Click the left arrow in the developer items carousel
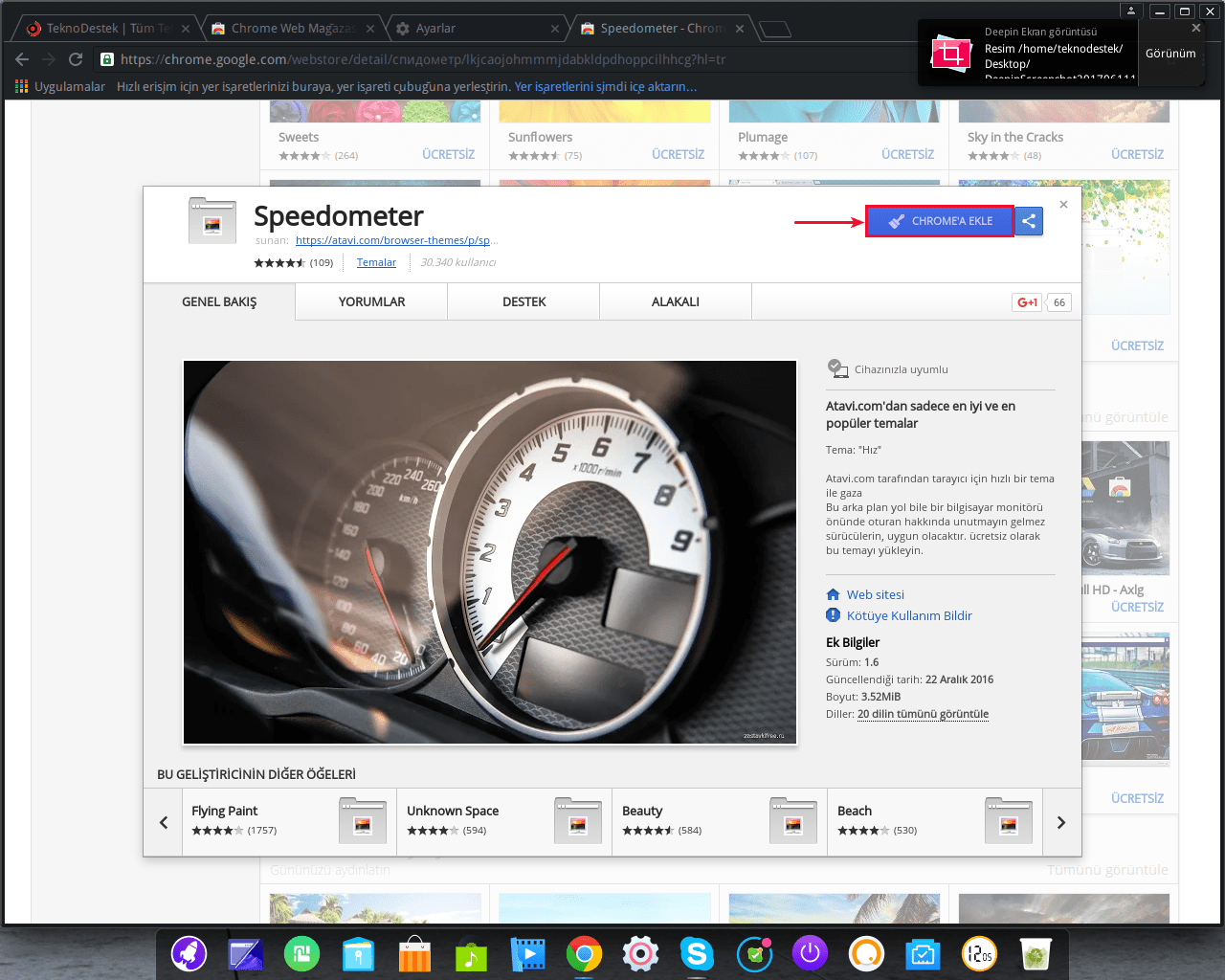Image resolution: width=1225 pixels, height=980 pixels. pyautogui.click(x=163, y=822)
